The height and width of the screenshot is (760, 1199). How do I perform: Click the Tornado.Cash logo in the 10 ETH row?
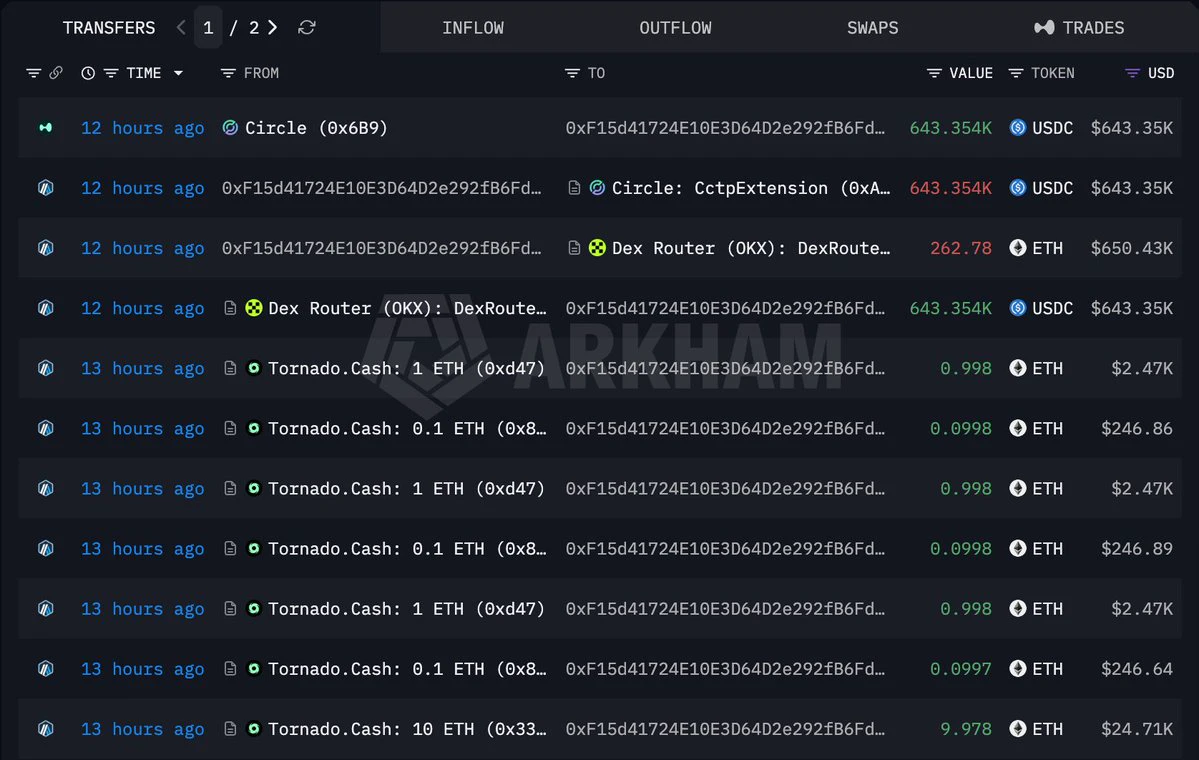254,729
